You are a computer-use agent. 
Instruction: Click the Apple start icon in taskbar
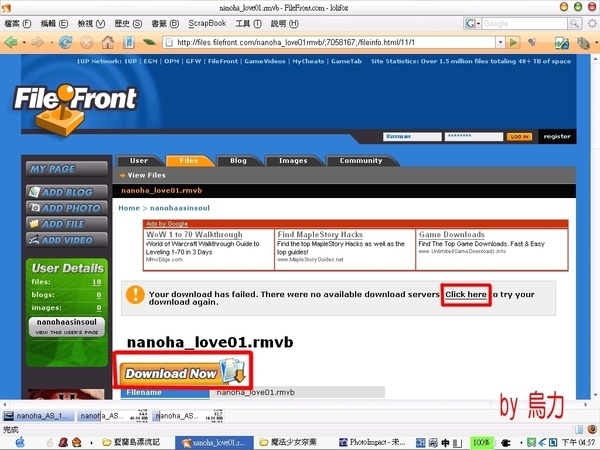click(20, 442)
